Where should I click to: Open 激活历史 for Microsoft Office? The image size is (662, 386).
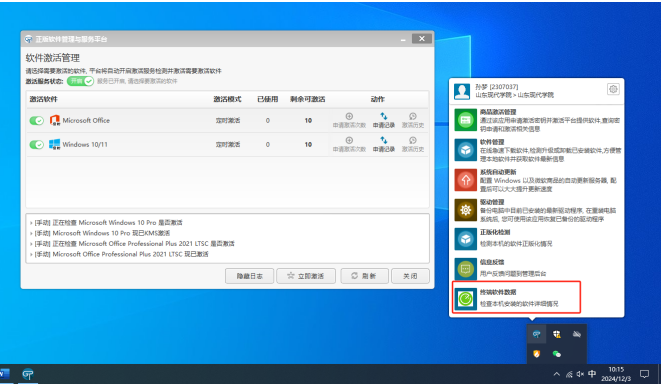point(413,120)
